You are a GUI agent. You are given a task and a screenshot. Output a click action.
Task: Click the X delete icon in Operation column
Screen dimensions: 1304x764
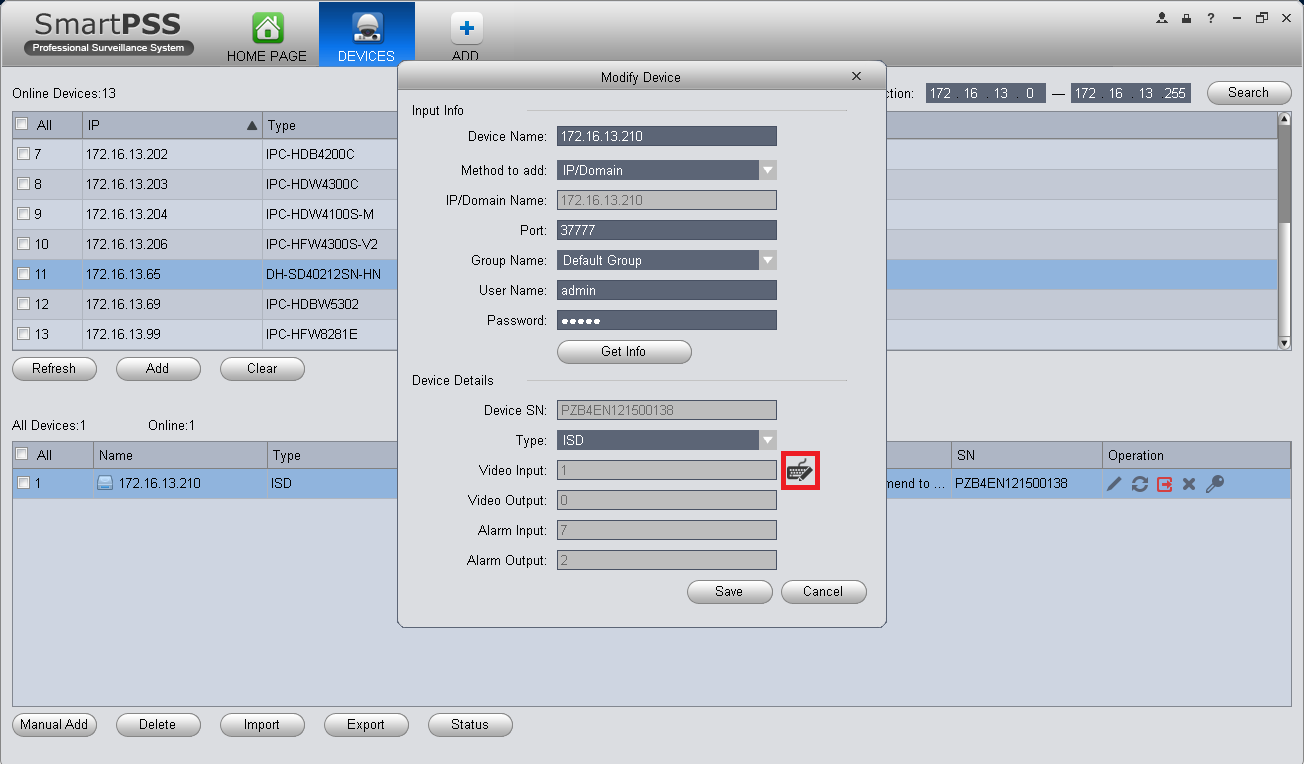click(1189, 484)
